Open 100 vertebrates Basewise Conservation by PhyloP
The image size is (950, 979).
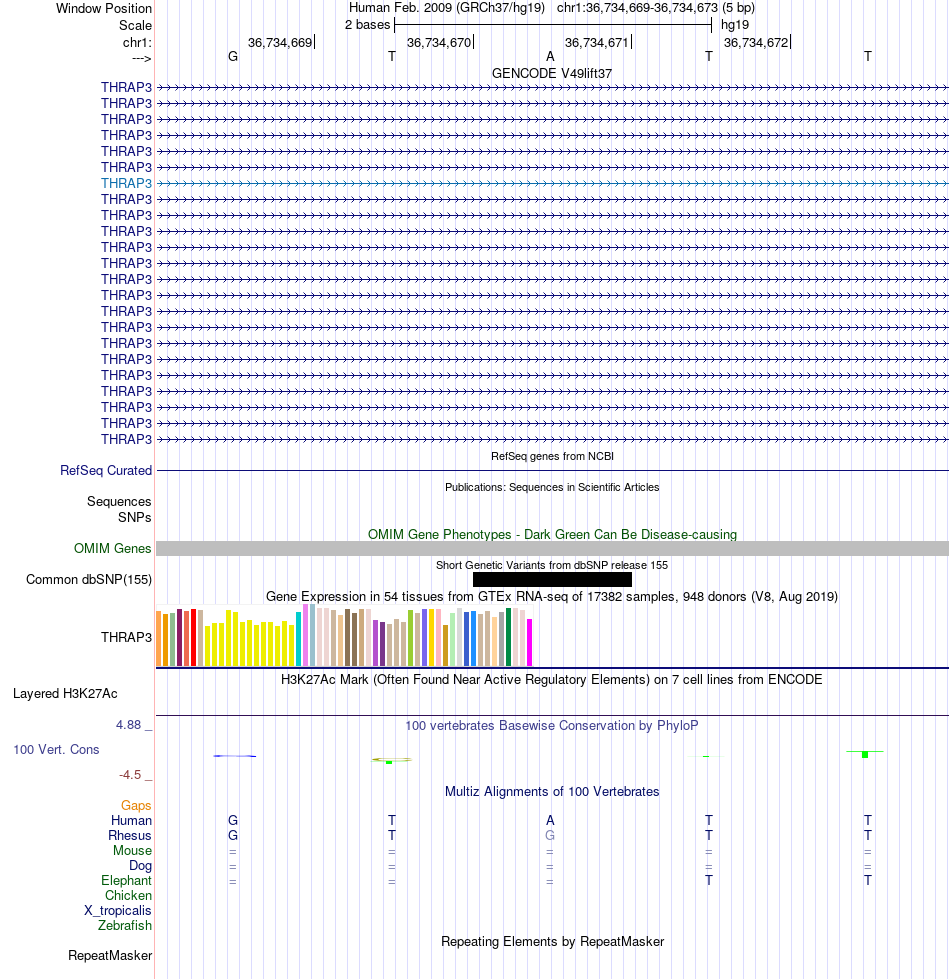(552, 726)
